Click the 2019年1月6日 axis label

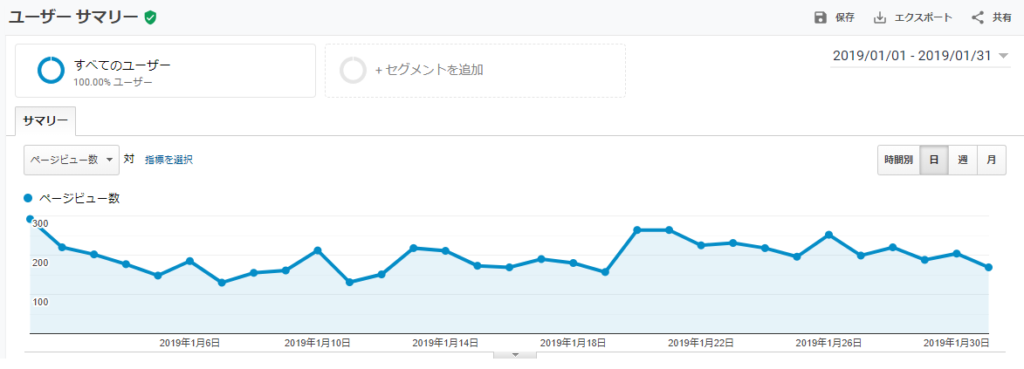(189, 342)
